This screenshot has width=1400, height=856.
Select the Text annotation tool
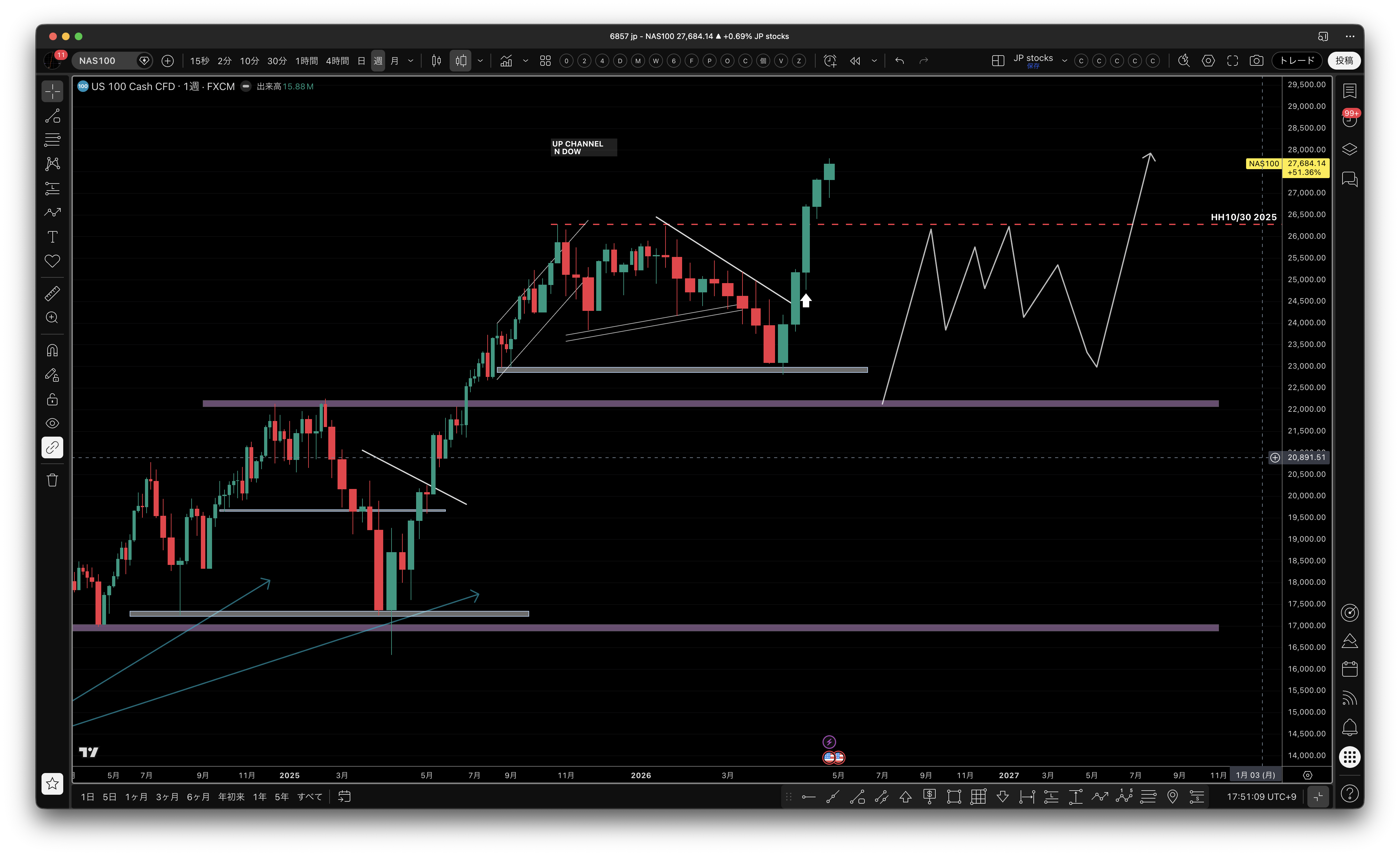pos(52,237)
